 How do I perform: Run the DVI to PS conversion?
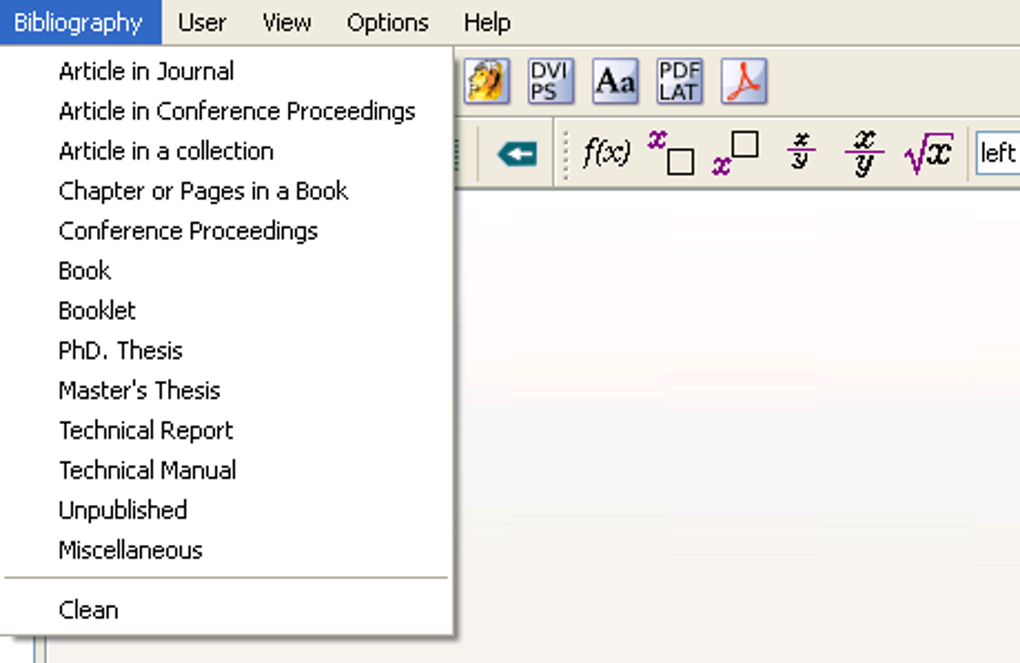coord(549,81)
